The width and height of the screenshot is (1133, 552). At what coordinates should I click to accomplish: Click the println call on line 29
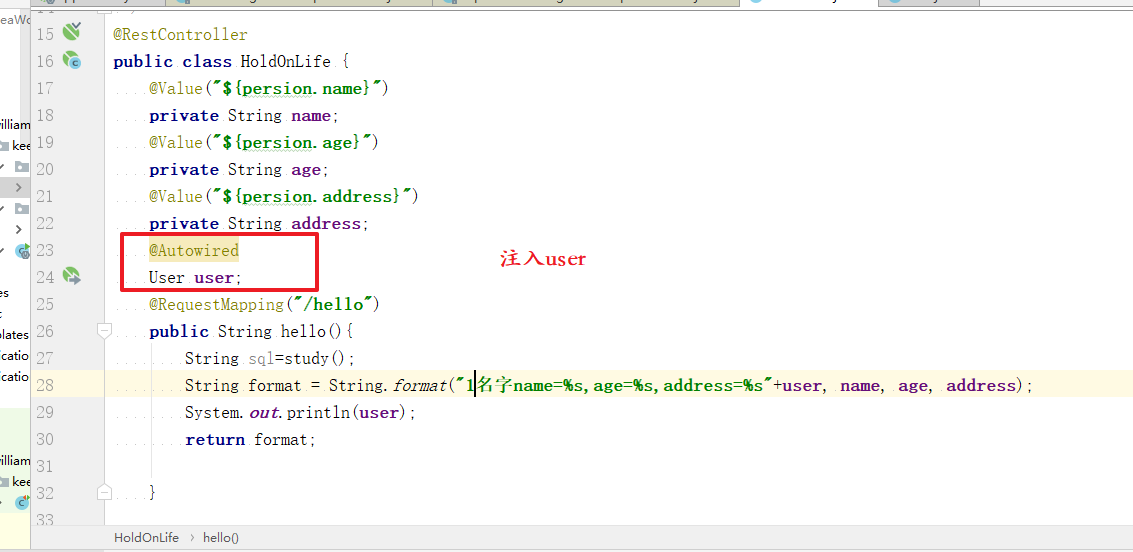click(319, 413)
